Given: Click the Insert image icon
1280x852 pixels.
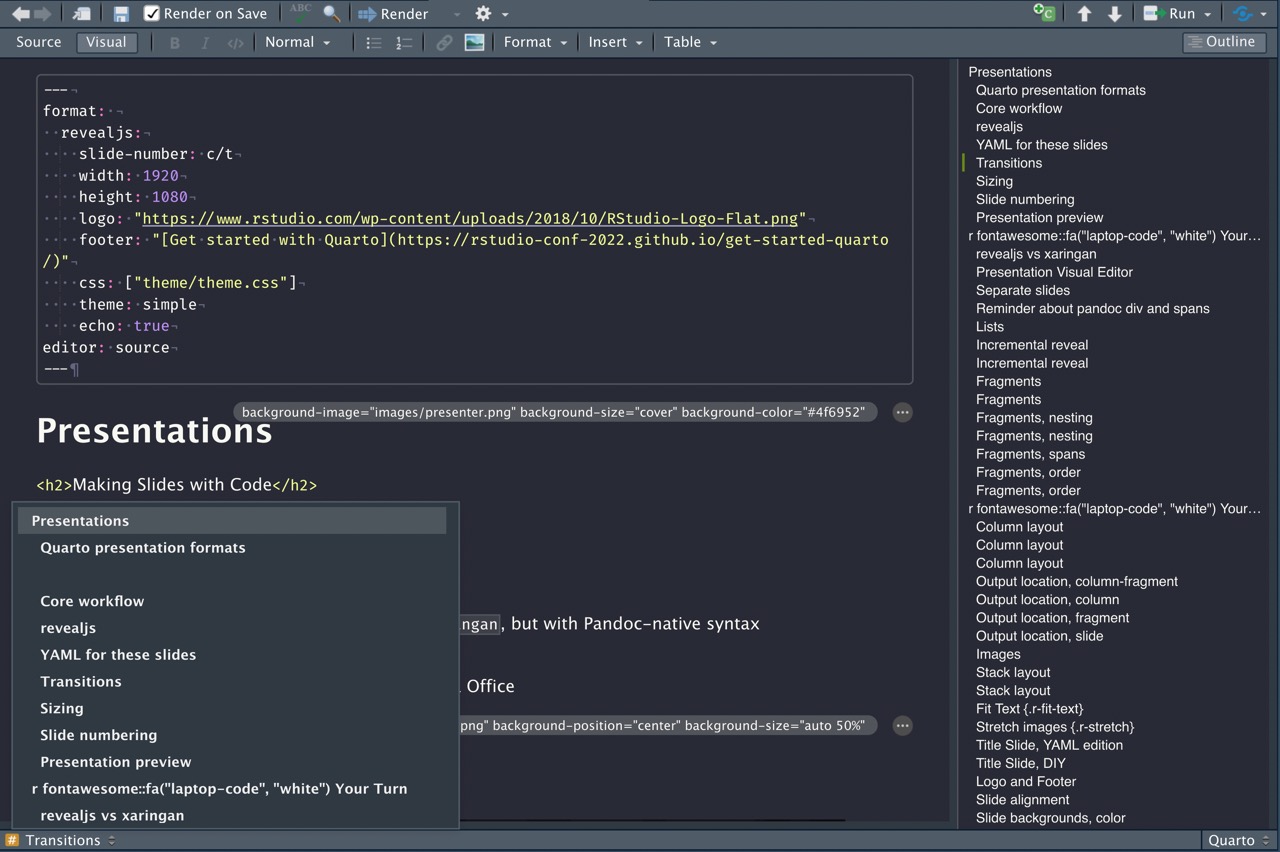Looking at the screenshot, I should pos(474,42).
